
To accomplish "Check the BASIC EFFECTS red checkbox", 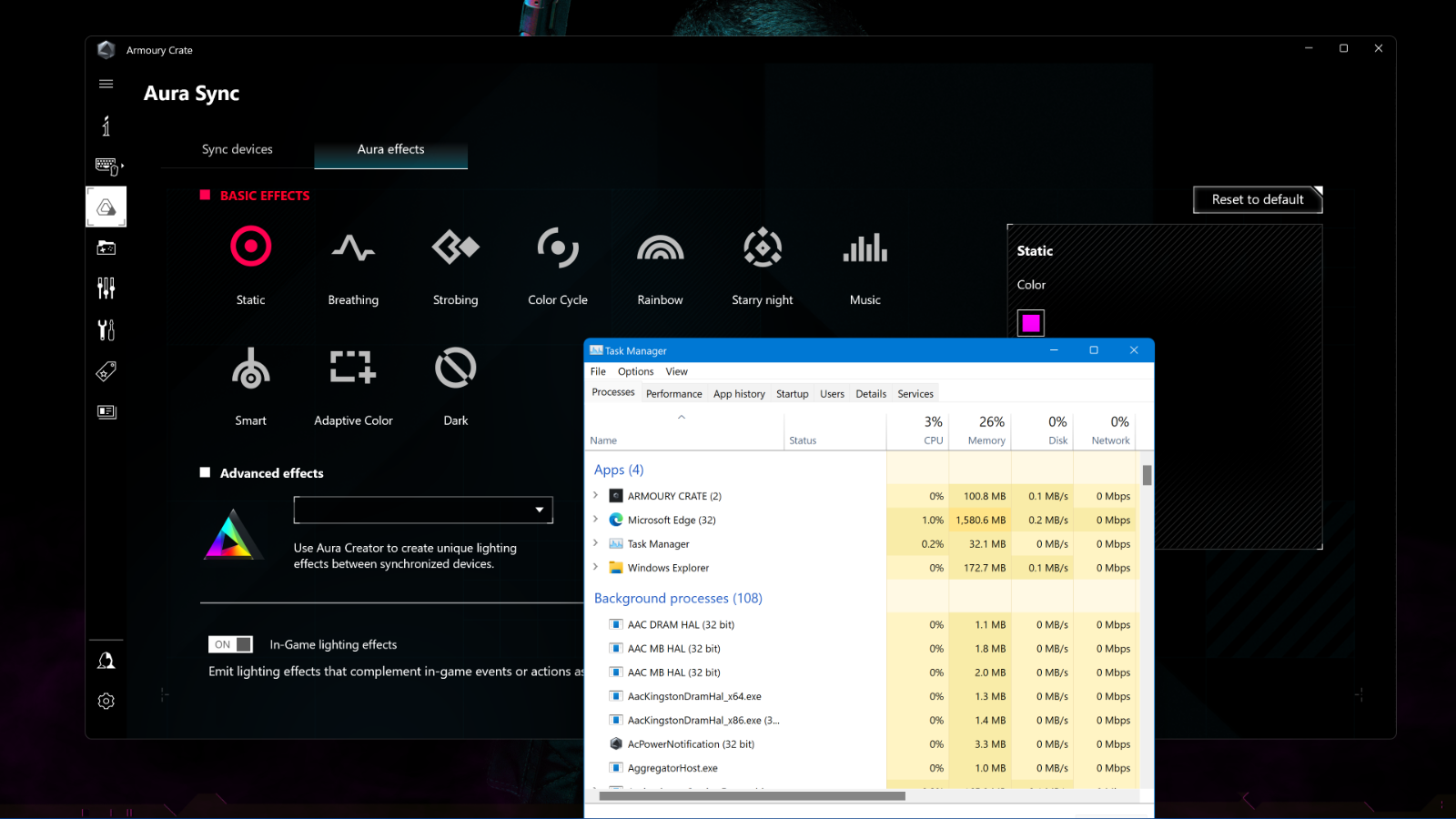I will pos(205,195).
